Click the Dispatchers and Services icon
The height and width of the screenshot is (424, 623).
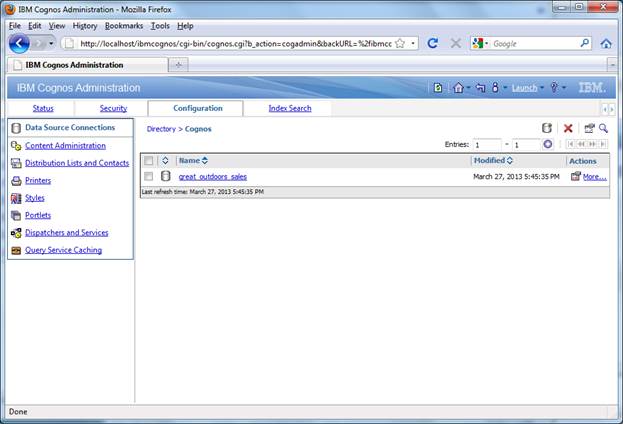coord(16,233)
